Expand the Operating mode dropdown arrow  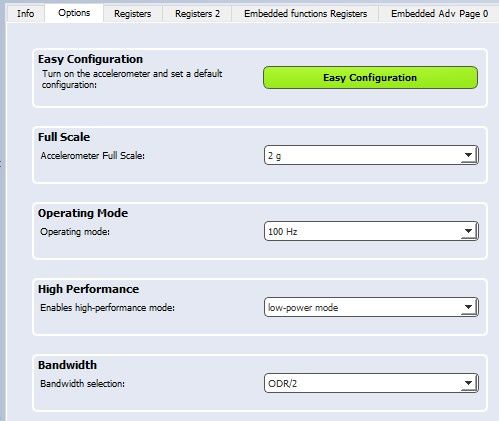coord(468,231)
